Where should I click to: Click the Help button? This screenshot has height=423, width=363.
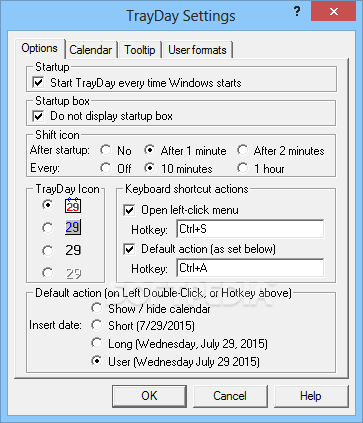(x=311, y=396)
